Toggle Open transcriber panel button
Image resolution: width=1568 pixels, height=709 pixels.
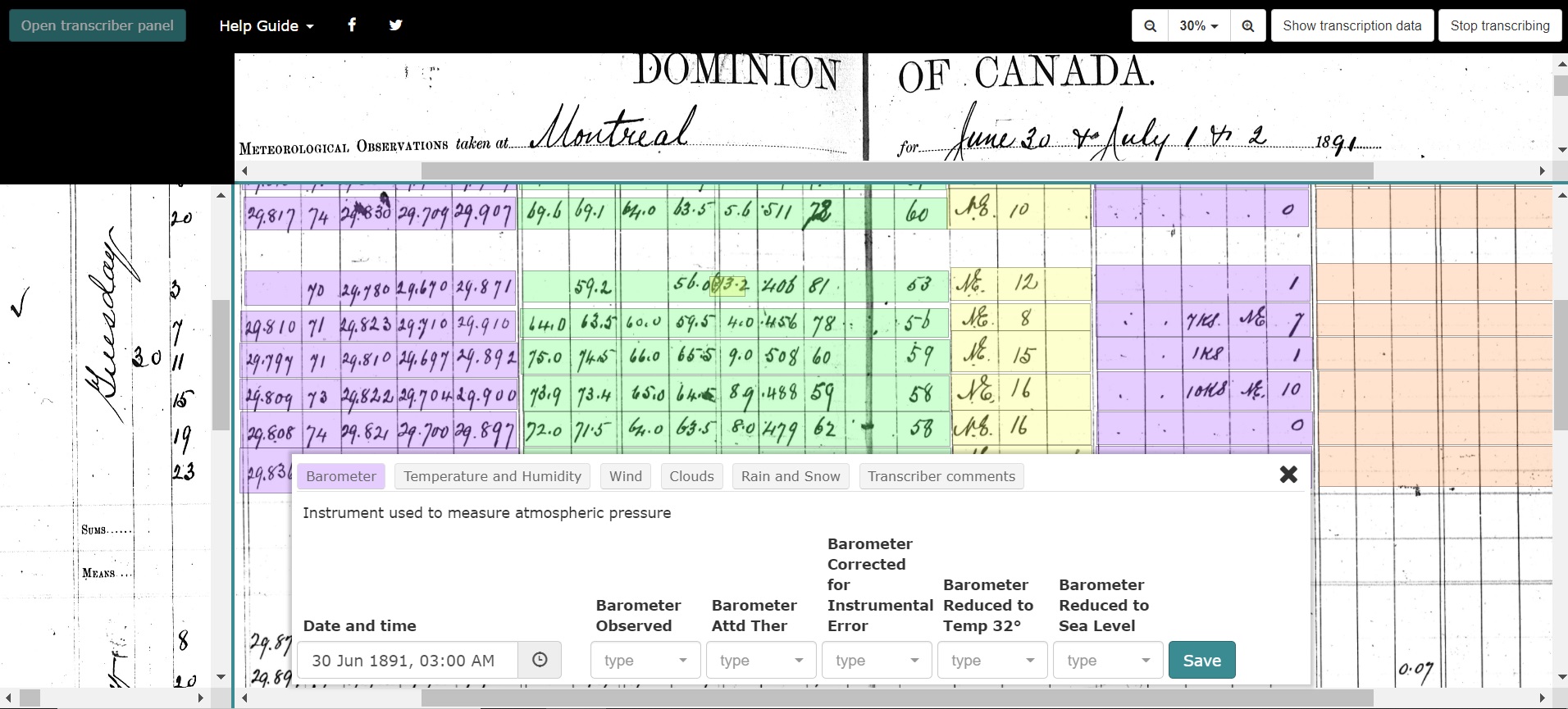click(x=98, y=25)
